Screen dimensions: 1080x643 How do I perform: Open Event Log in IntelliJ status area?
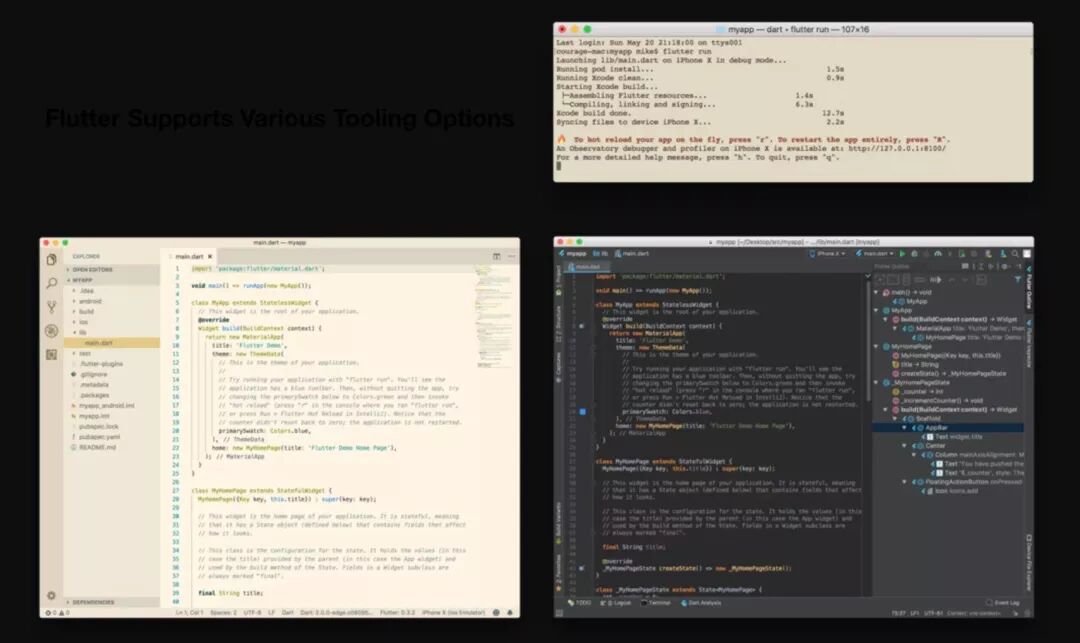point(1003,602)
